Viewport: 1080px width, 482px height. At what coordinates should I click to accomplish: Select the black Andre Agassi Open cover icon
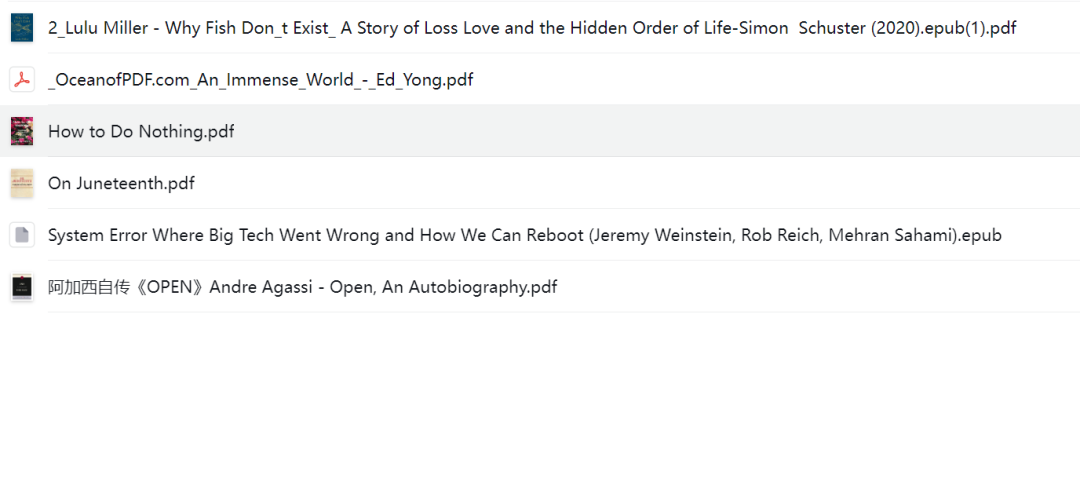22,286
